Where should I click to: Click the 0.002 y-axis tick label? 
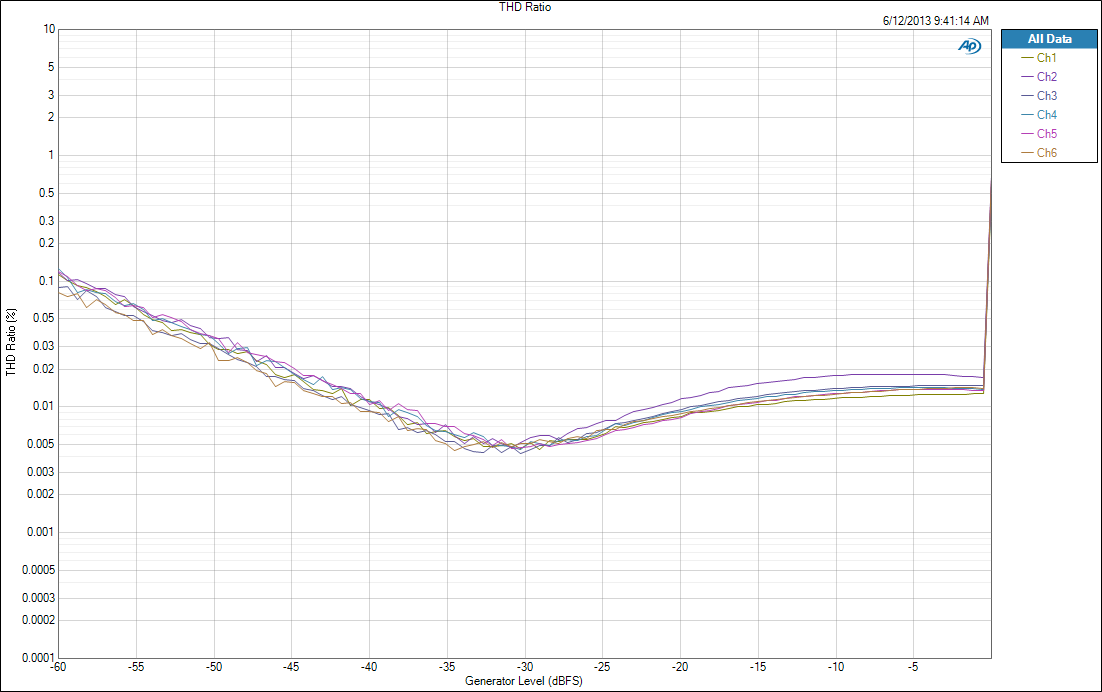pyautogui.click(x=41, y=494)
